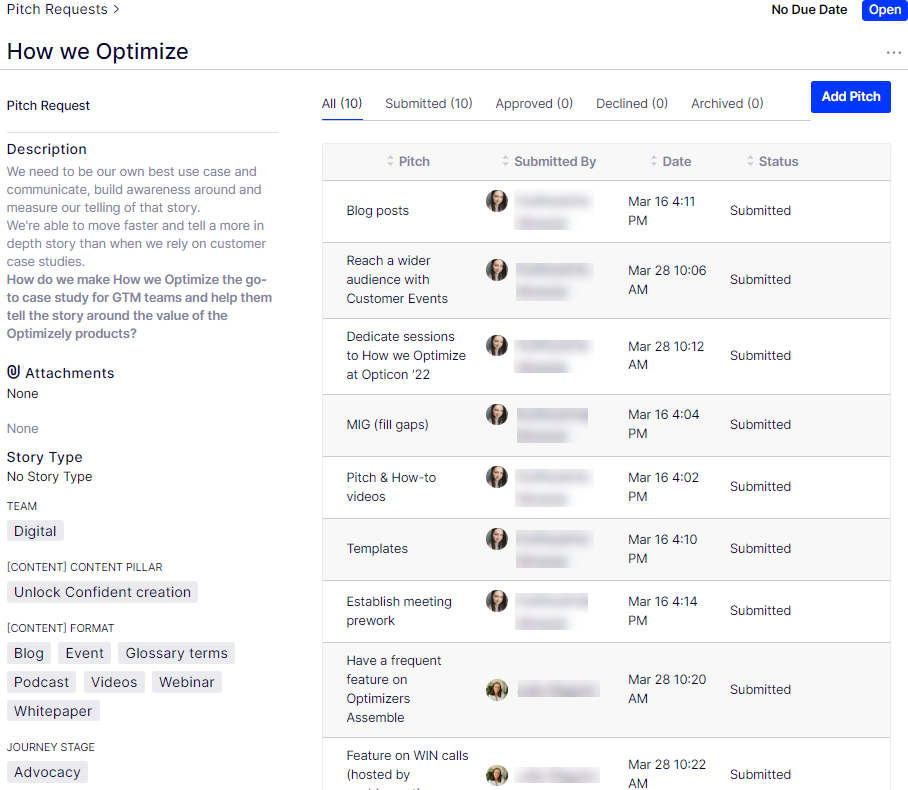The height and width of the screenshot is (790, 908).
Task: Click avatar in Feature on WIN calls row
Action: click(x=496, y=775)
